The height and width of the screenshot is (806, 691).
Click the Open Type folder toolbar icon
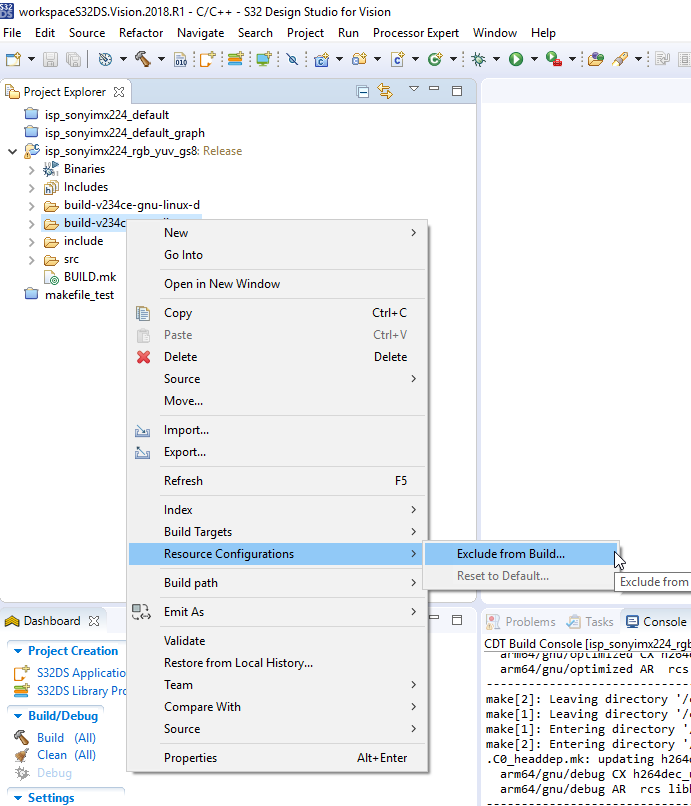595,59
